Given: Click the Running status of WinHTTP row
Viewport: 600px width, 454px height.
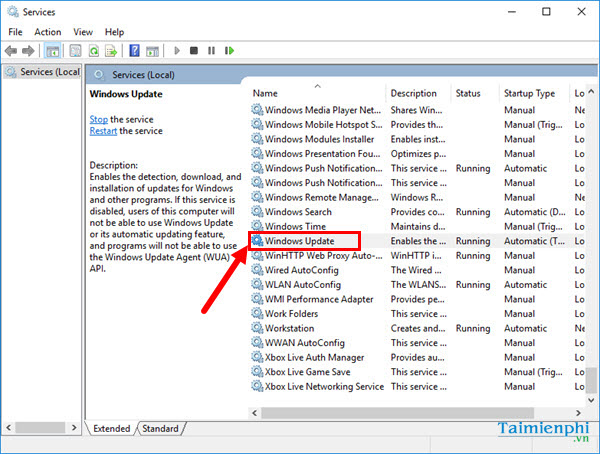Looking at the screenshot, I should pos(473,255).
